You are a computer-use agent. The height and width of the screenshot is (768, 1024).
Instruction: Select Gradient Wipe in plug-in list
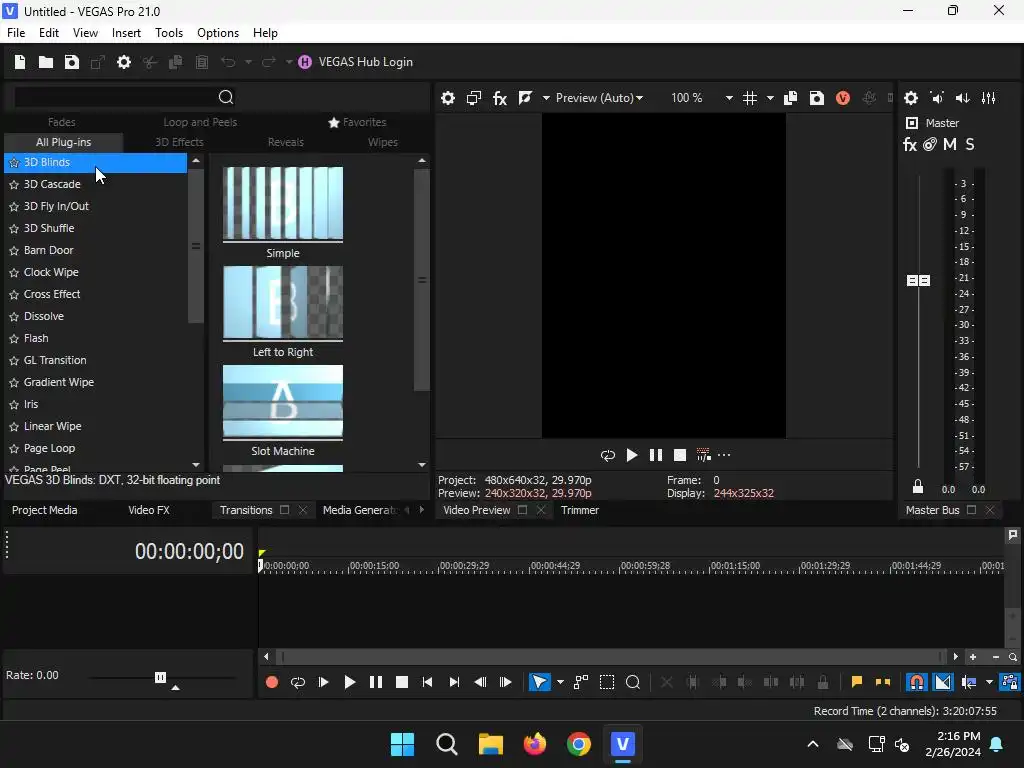59,382
